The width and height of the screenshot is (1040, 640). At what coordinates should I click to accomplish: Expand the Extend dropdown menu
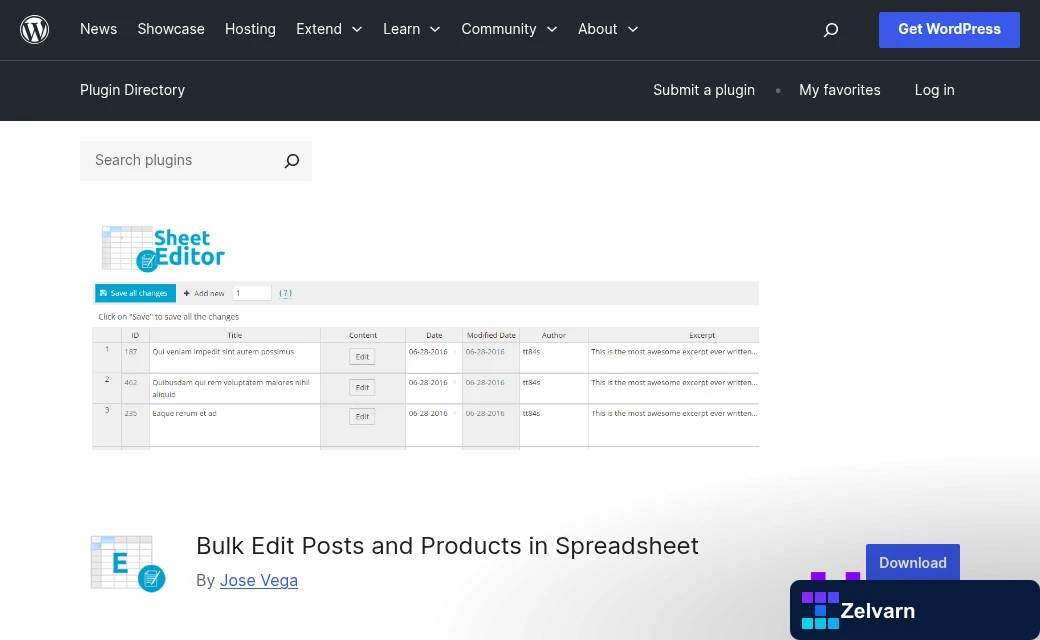point(329,29)
